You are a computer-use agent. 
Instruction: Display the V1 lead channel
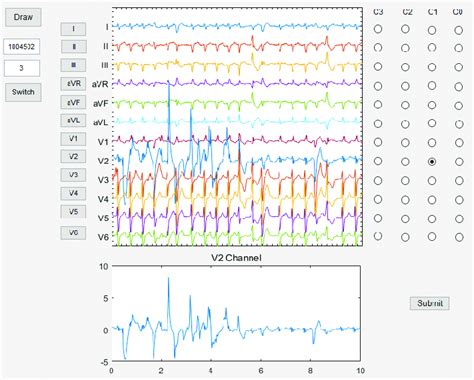(73, 139)
